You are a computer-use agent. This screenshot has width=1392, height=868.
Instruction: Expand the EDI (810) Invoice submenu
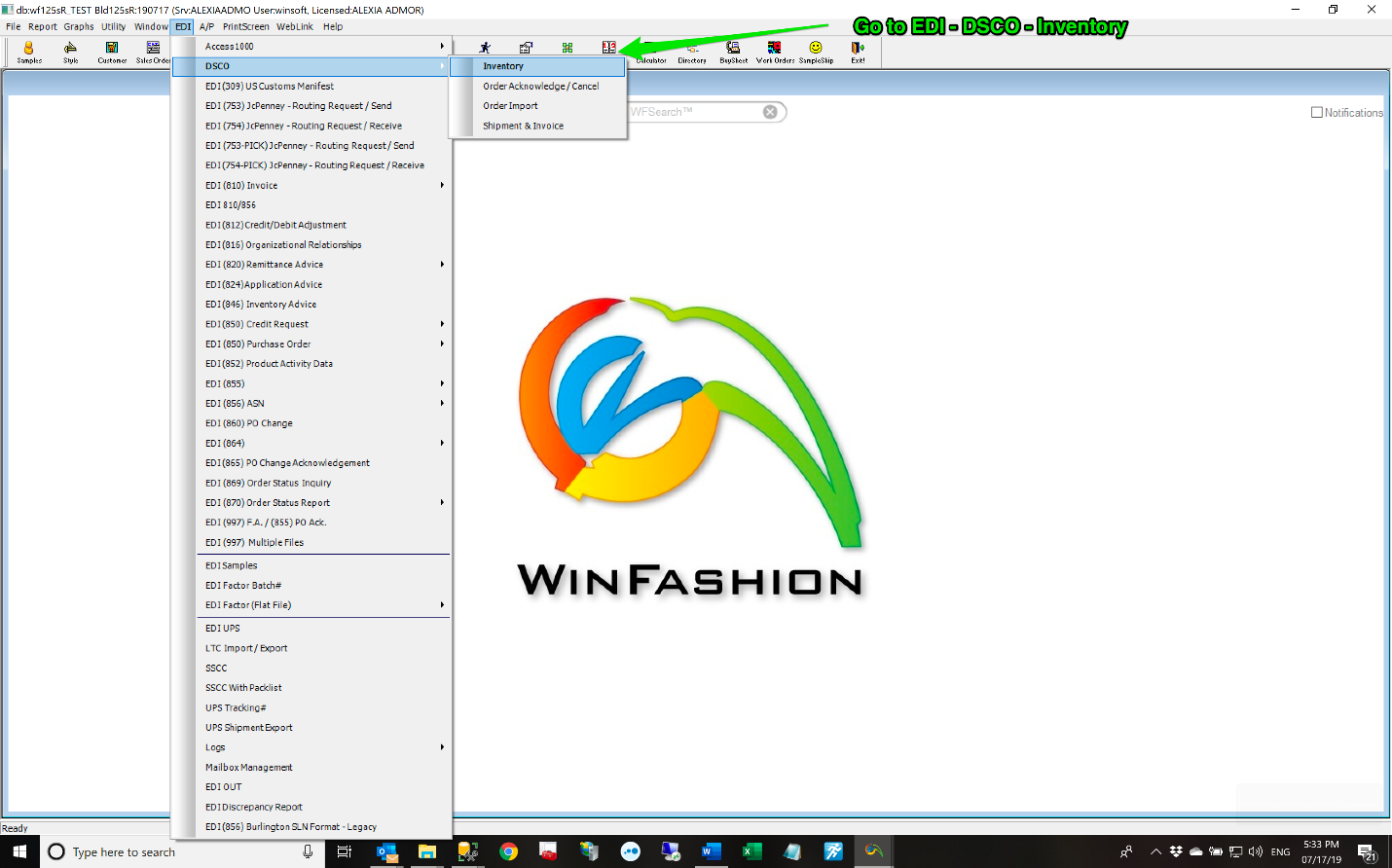click(x=311, y=185)
